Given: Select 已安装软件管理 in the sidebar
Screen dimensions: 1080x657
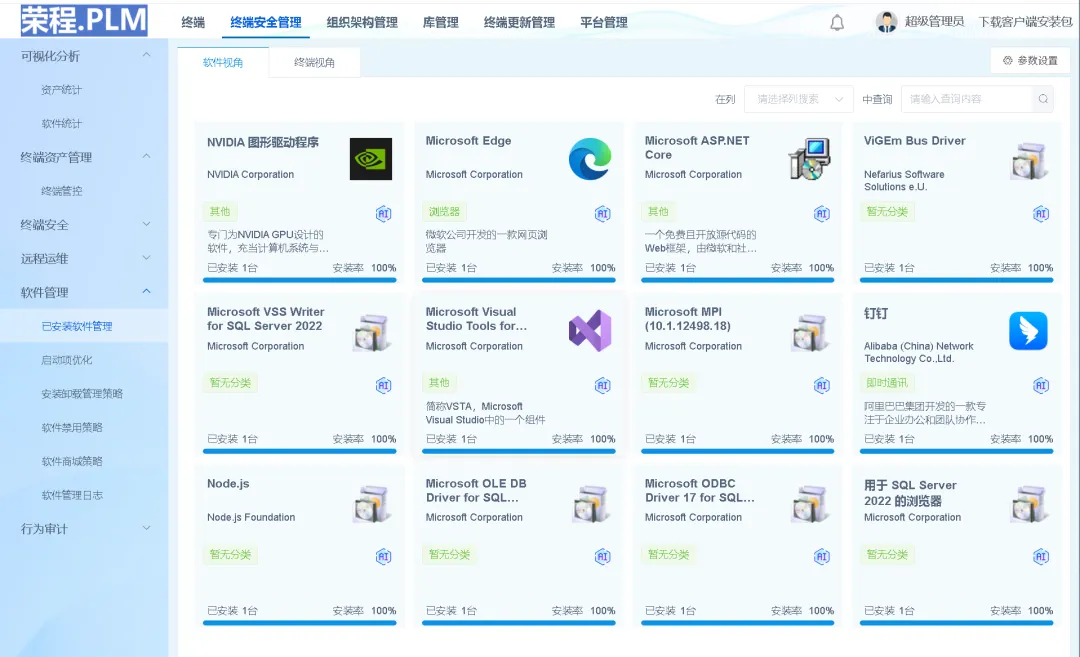Looking at the screenshot, I should point(76,326).
